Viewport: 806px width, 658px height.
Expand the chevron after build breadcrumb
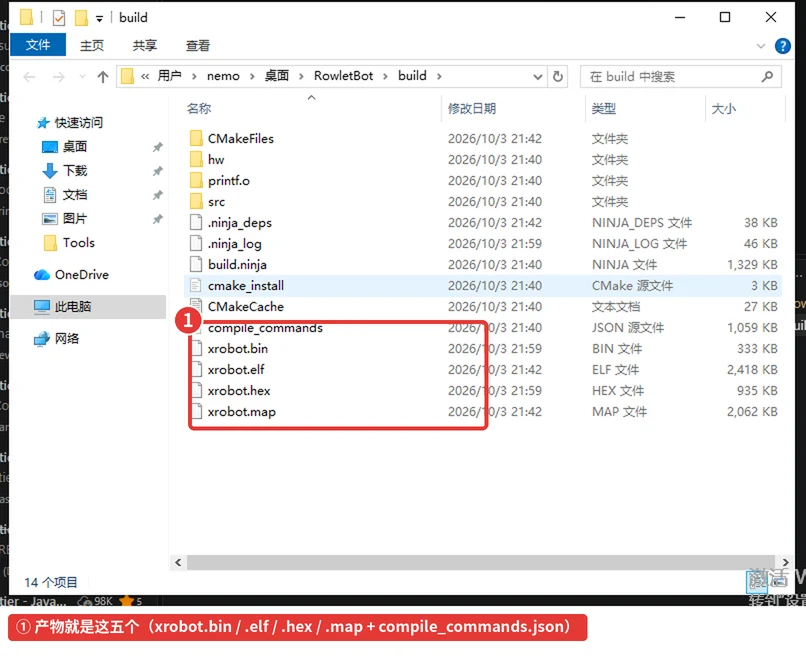pos(439,77)
